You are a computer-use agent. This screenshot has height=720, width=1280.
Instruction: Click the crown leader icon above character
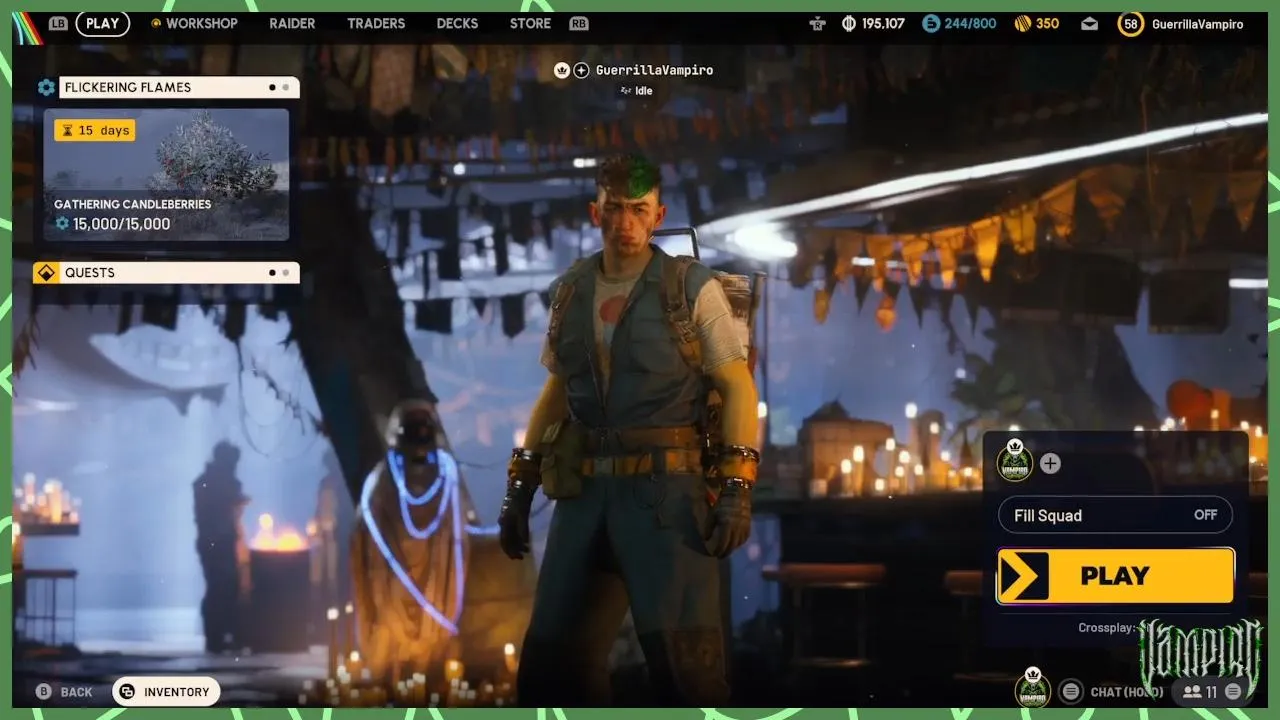[x=563, y=70]
